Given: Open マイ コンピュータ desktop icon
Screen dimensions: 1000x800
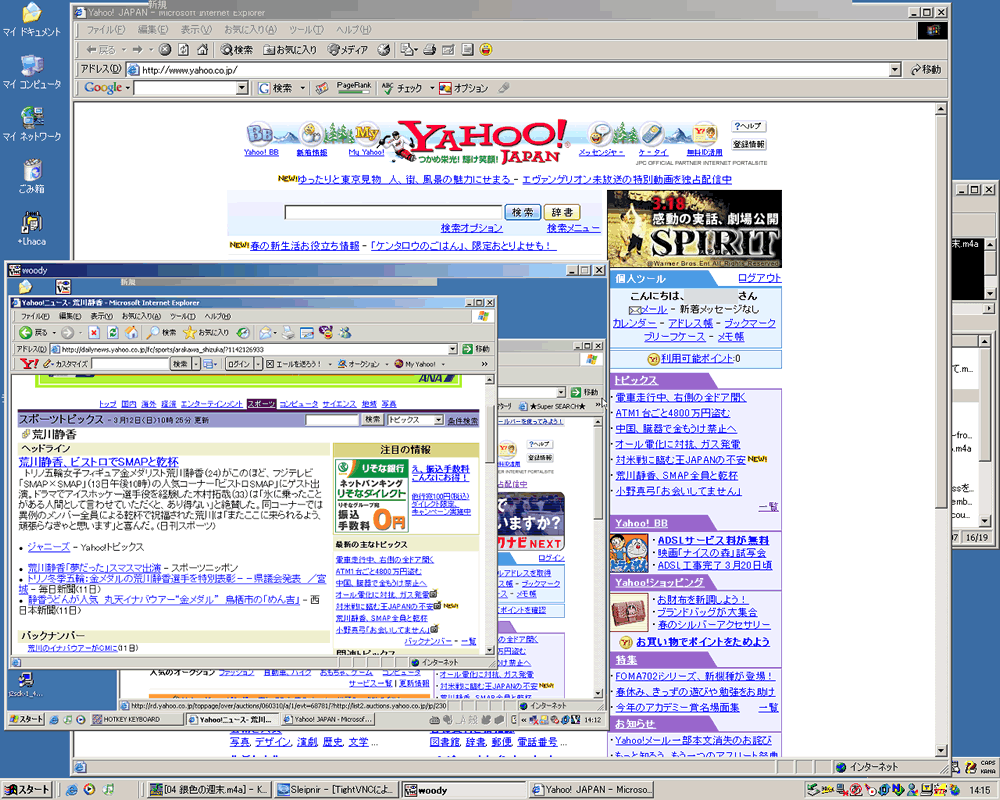Looking at the screenshot, I should 32,72.
